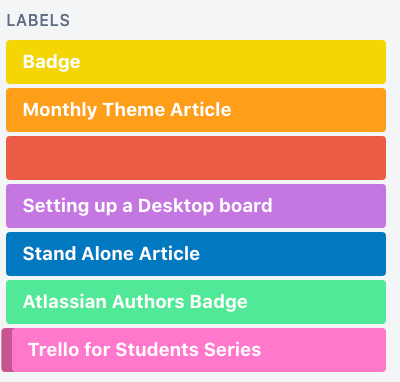The height and width of the screenshot is (382, 400).
Task: Choose the unnamed red label
Action: (196, 158)
